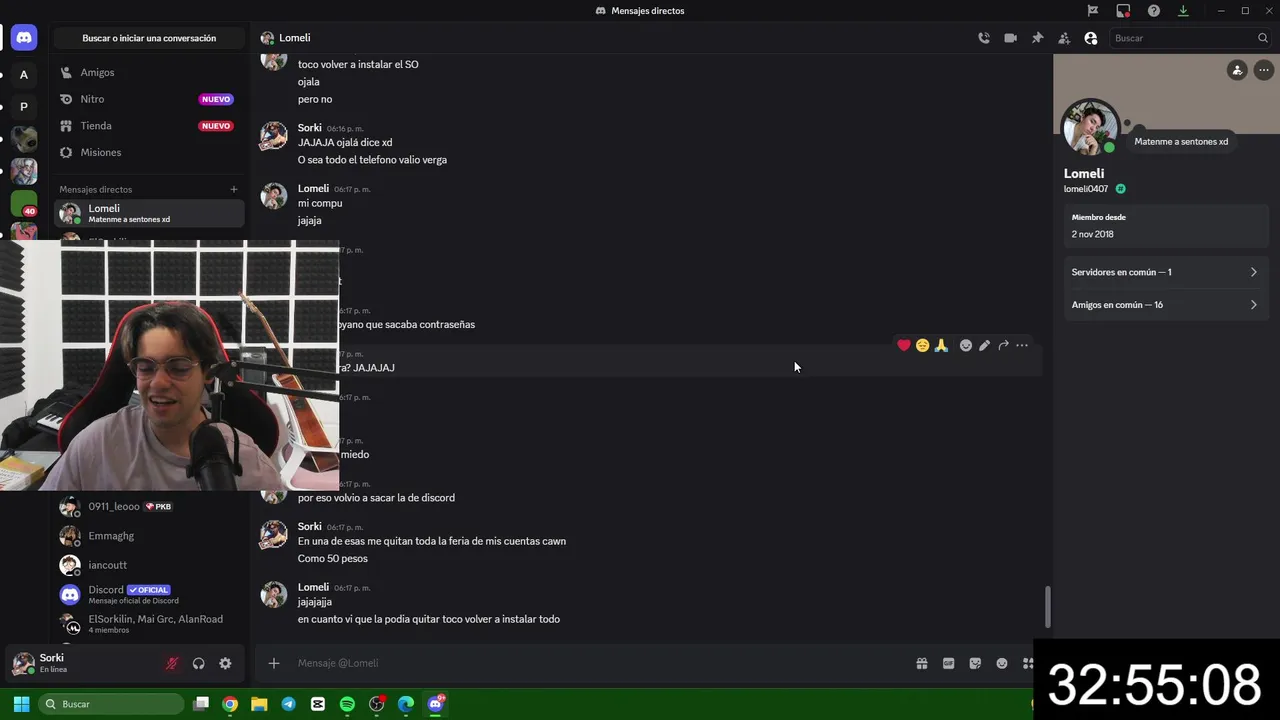Open Spotify from taskbar
This screenshot has width=1280, height=720.
(x=347, y=704)
